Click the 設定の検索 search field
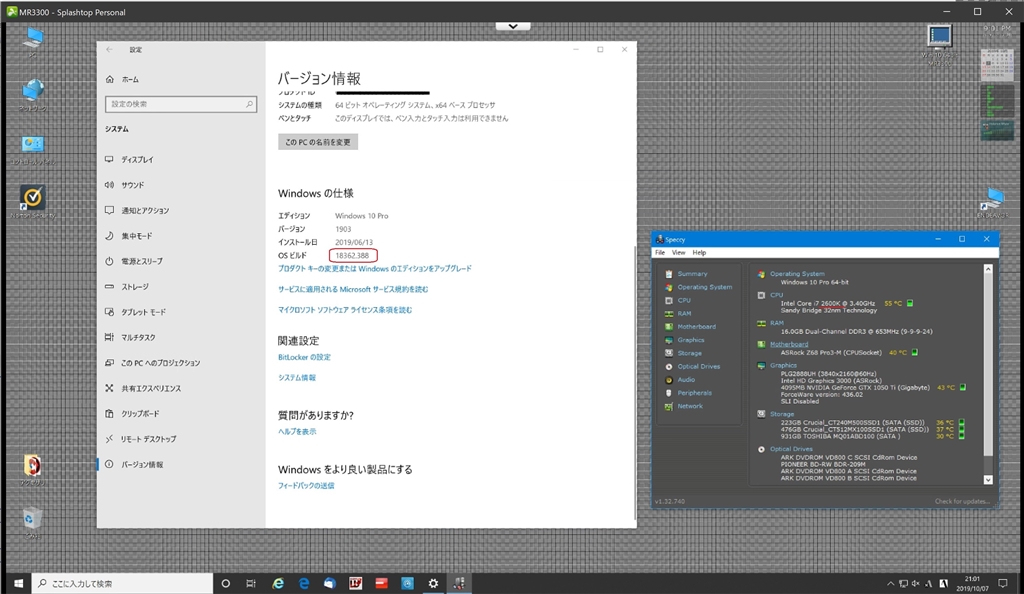The image size is (1024, 594). point(181,104)
